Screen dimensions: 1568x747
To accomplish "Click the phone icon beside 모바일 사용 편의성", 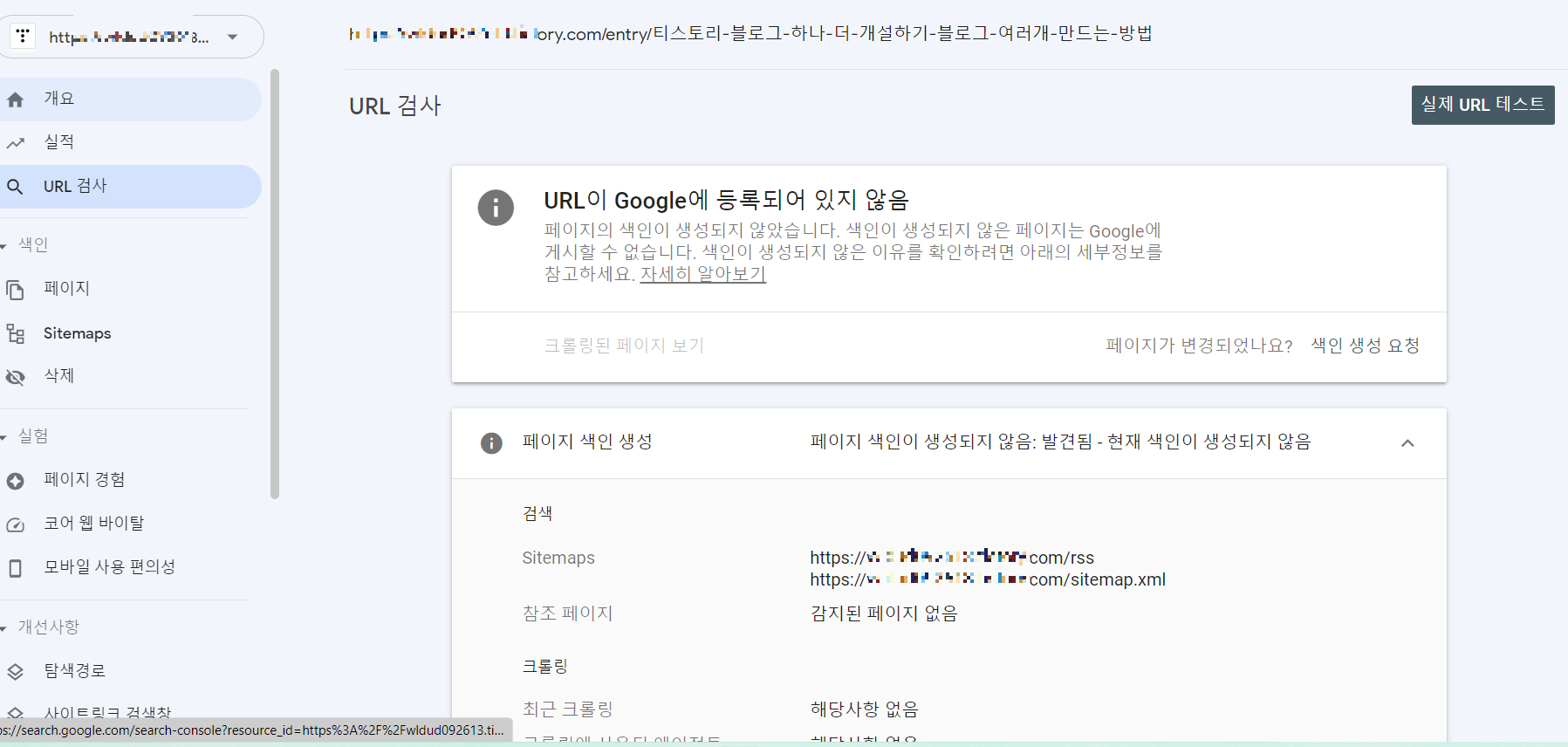I will [x=15, y=568].
